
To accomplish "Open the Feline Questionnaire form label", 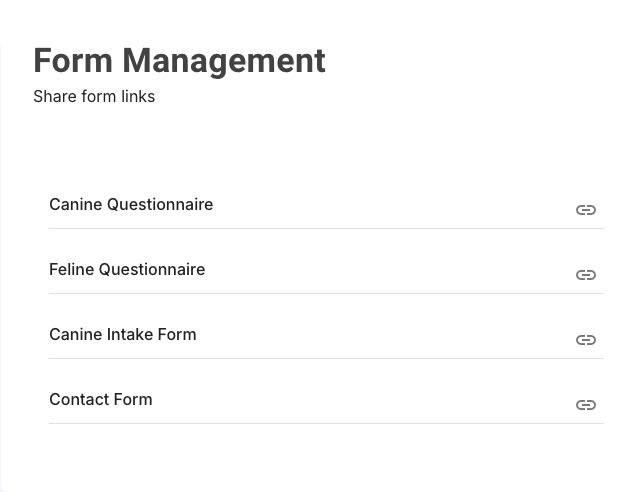I will click(127, 269).
